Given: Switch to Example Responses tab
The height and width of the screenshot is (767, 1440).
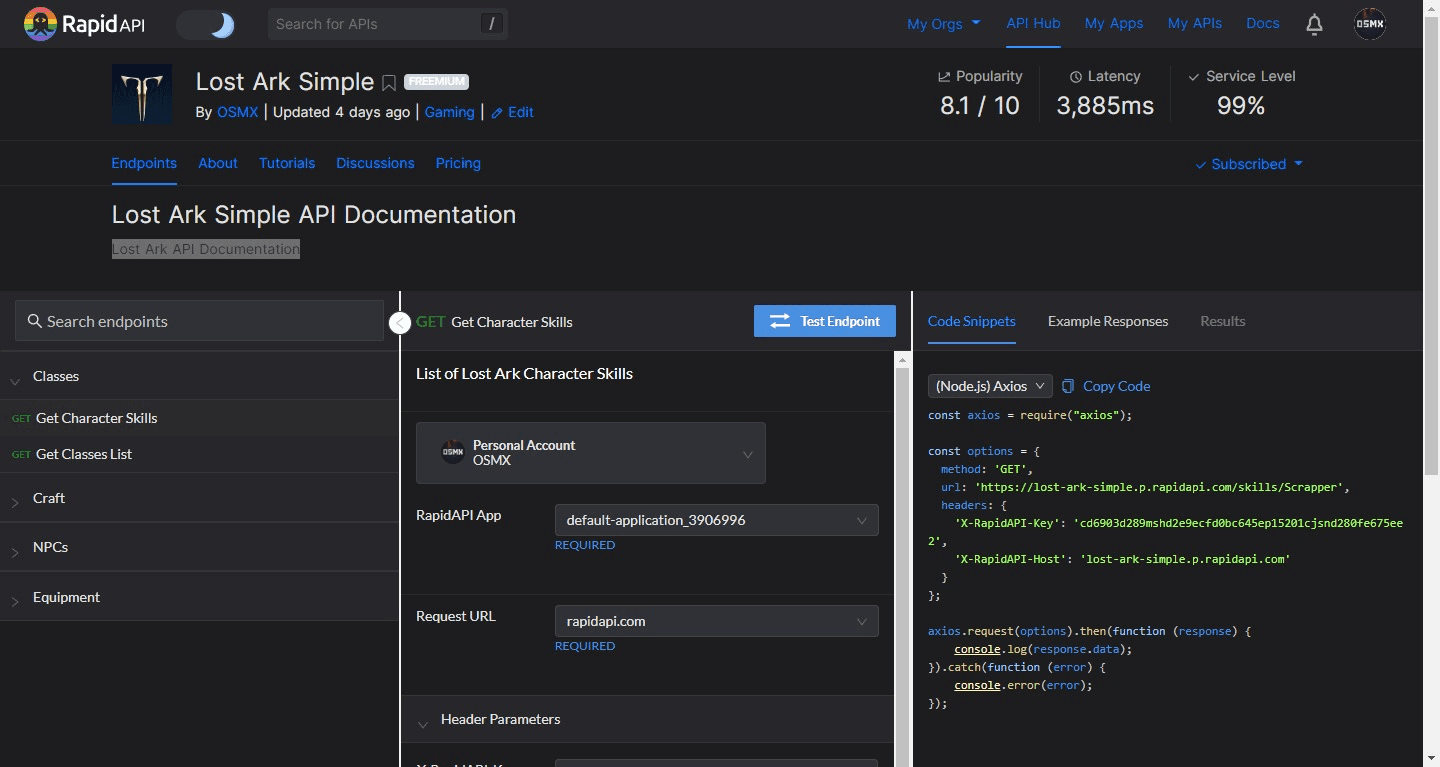Looking at the screenshot, I should coord(1108,321).
